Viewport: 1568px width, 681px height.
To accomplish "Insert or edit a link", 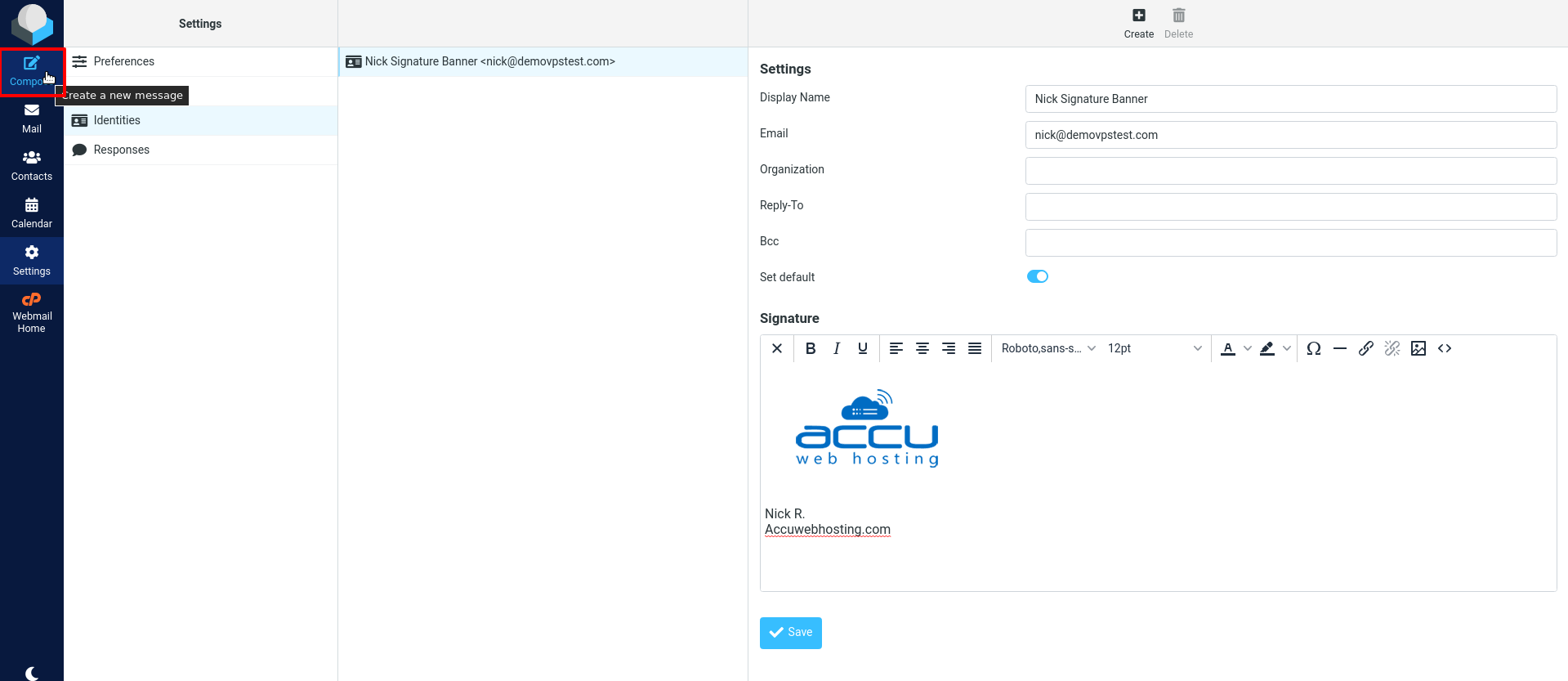I will (1366, 348).
